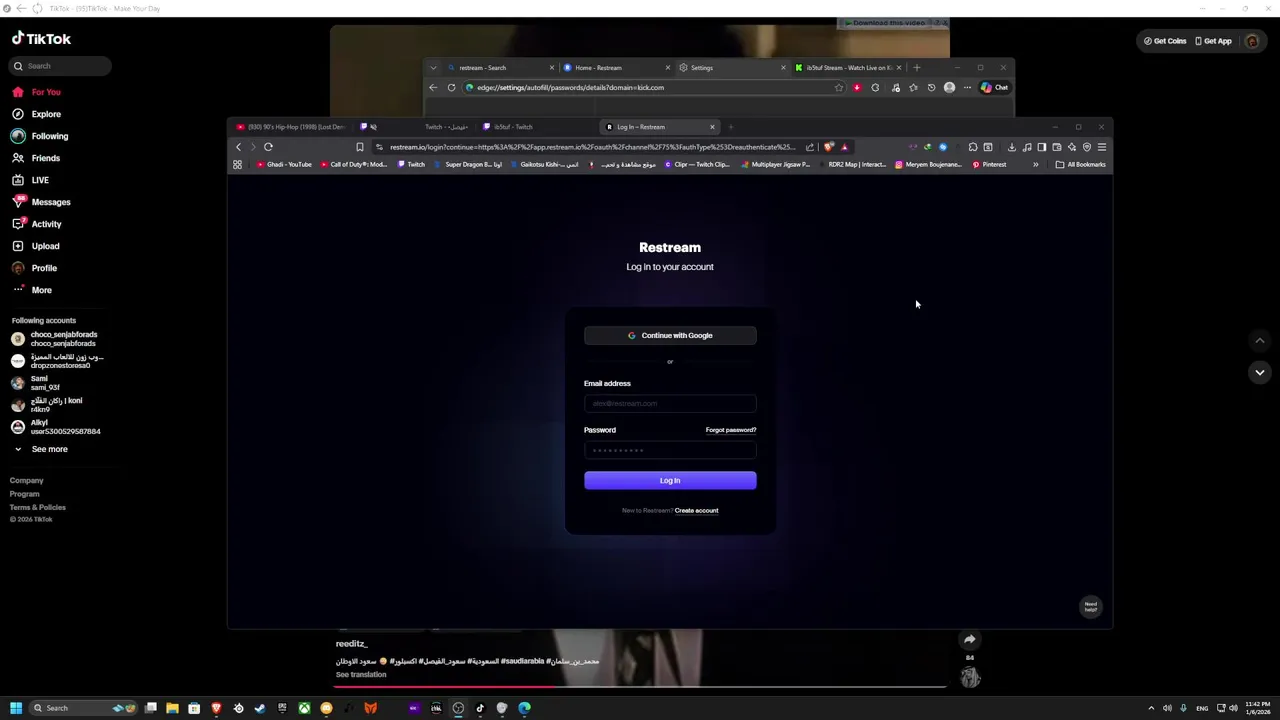The width and height of the screenshot is (1280, 720).
Task: Click the Brave Shields icon
Action: (829, 147)
